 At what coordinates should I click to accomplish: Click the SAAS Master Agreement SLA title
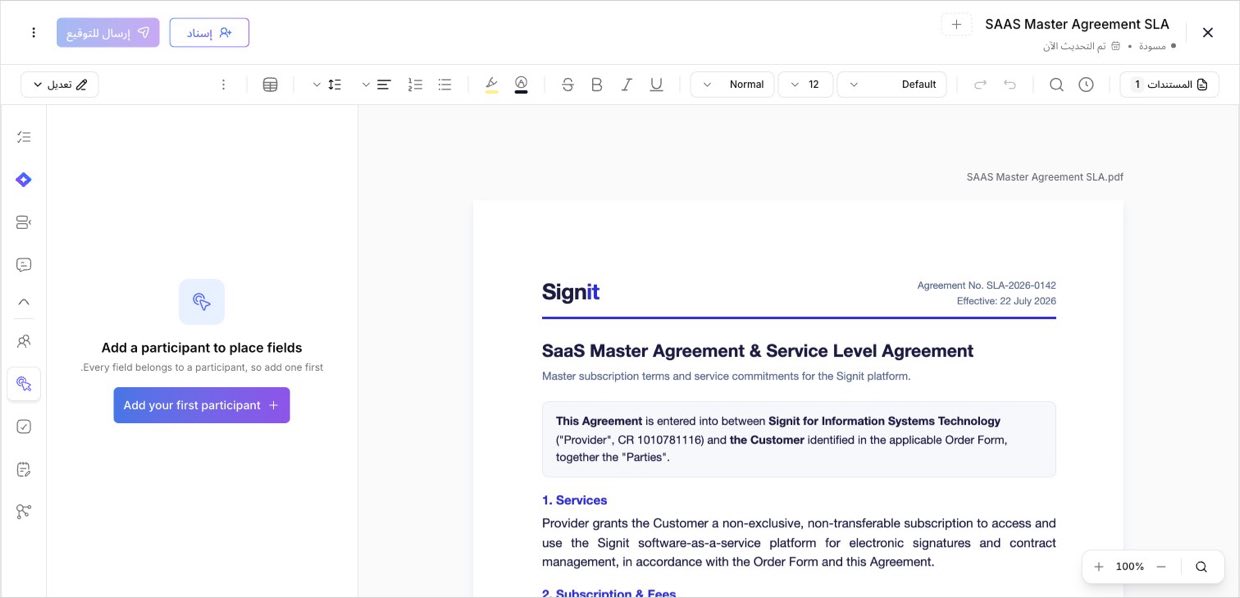coord(1077,24)
